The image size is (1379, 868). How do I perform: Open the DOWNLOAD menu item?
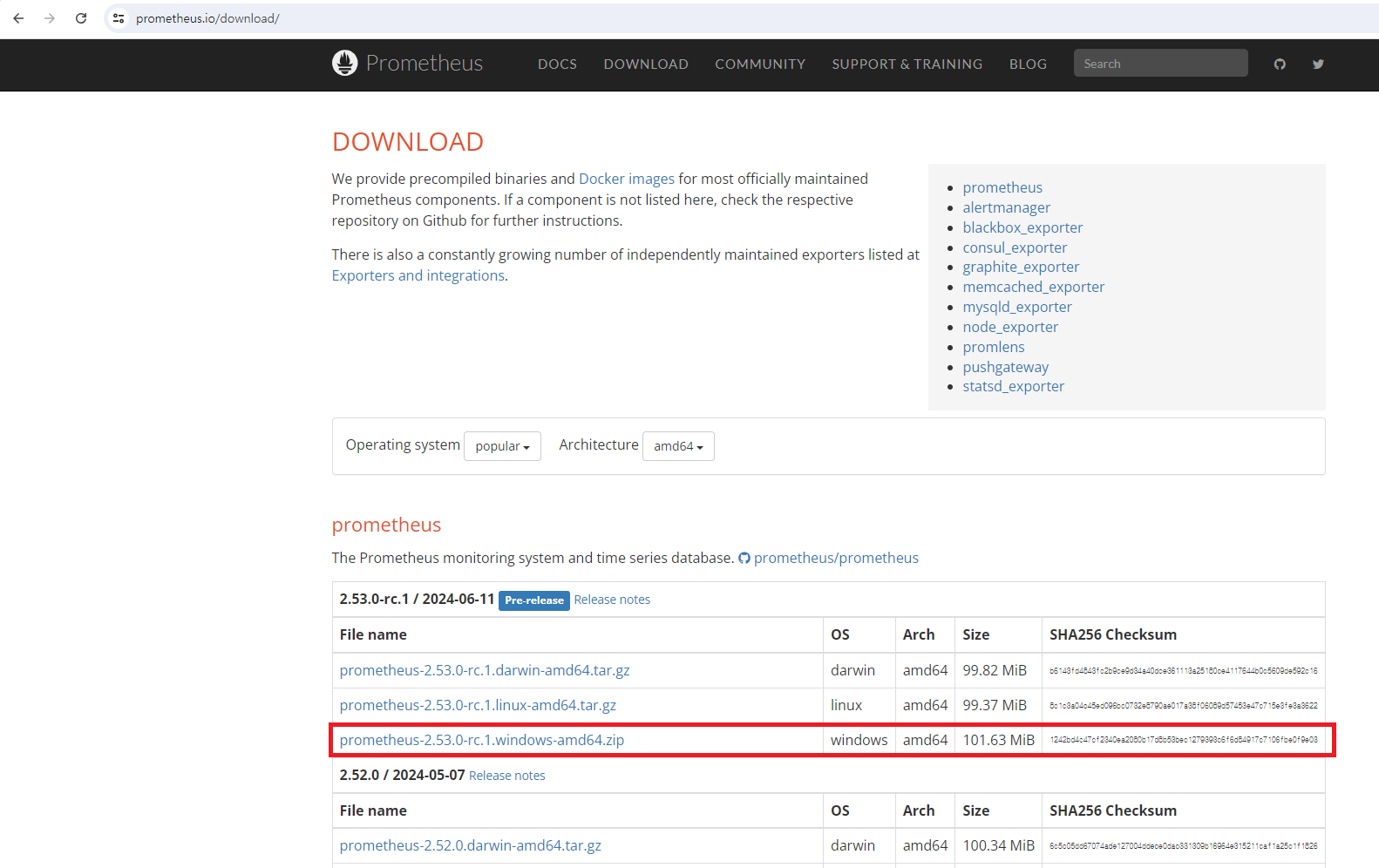tap(646, 64)
